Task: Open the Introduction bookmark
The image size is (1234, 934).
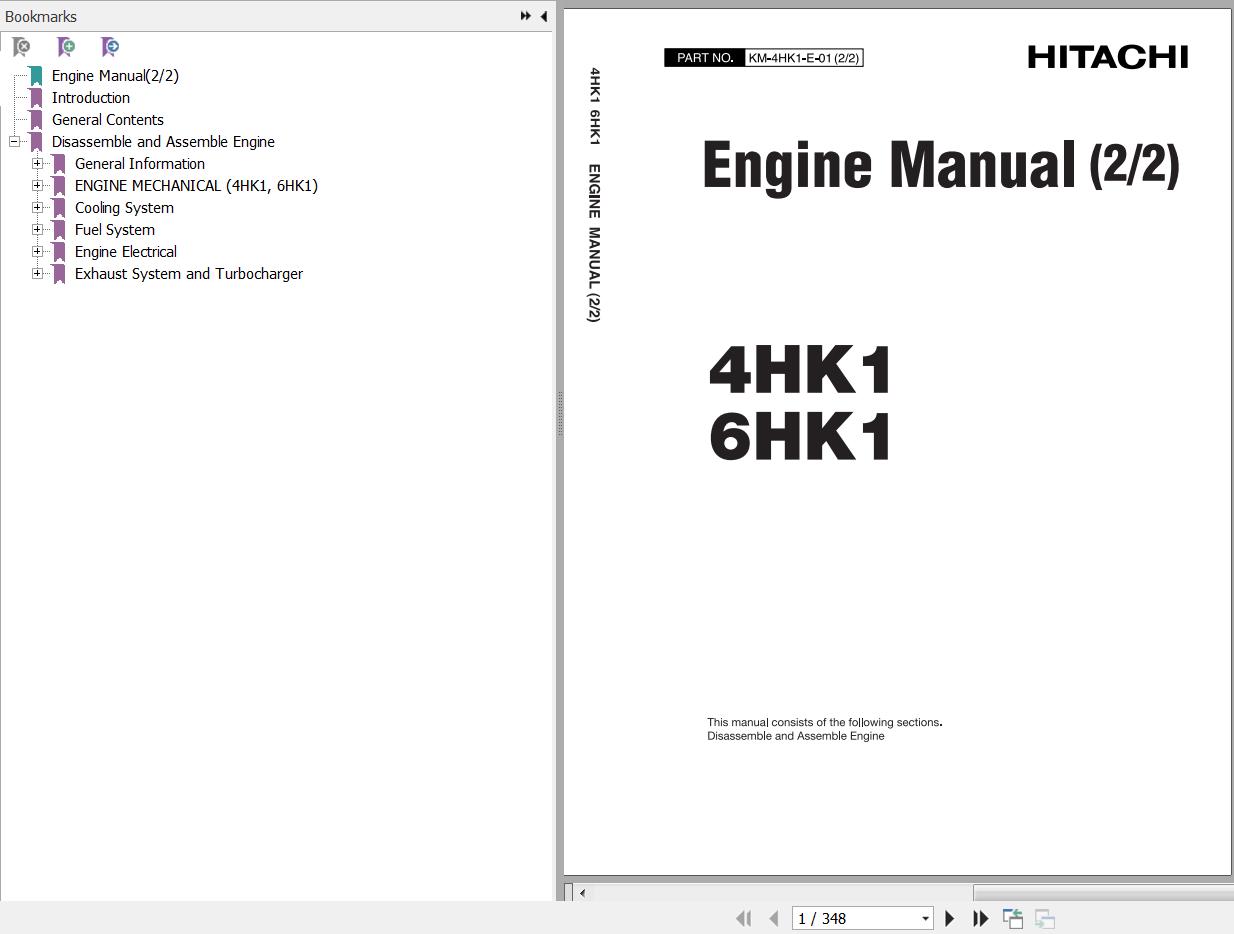Action: coord(91,98)
